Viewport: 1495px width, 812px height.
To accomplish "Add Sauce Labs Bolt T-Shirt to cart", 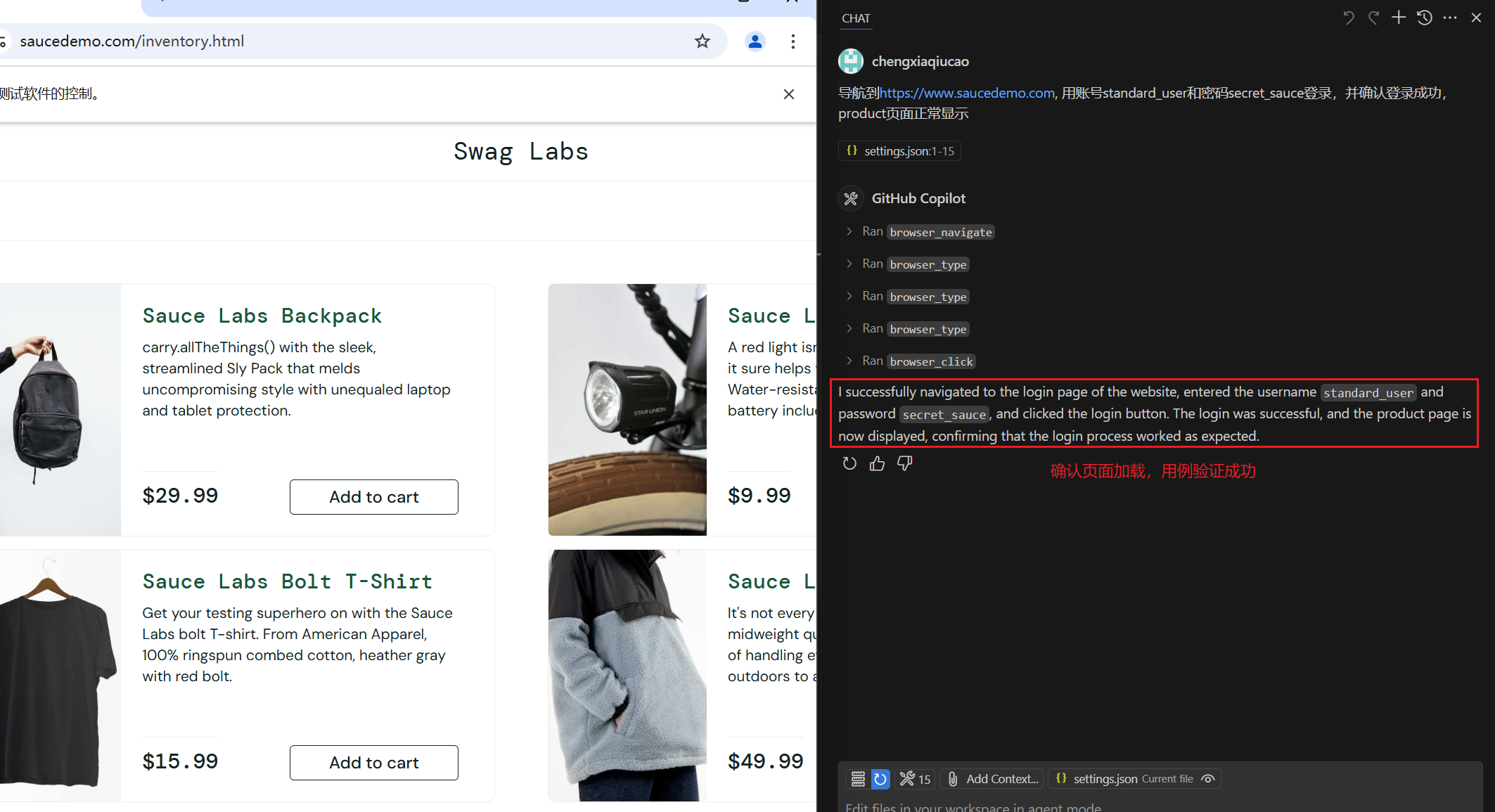I will [x=373, y=763].
